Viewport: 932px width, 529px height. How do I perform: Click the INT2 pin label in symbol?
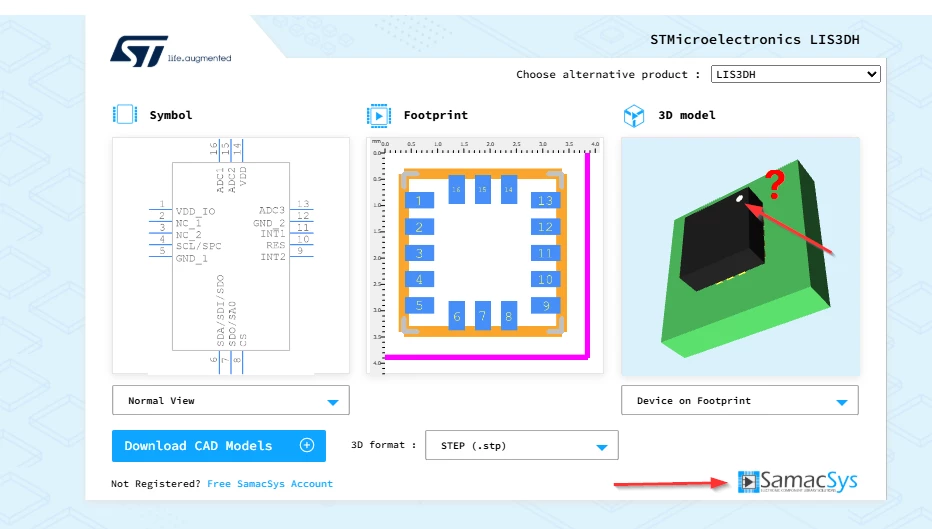273,257
